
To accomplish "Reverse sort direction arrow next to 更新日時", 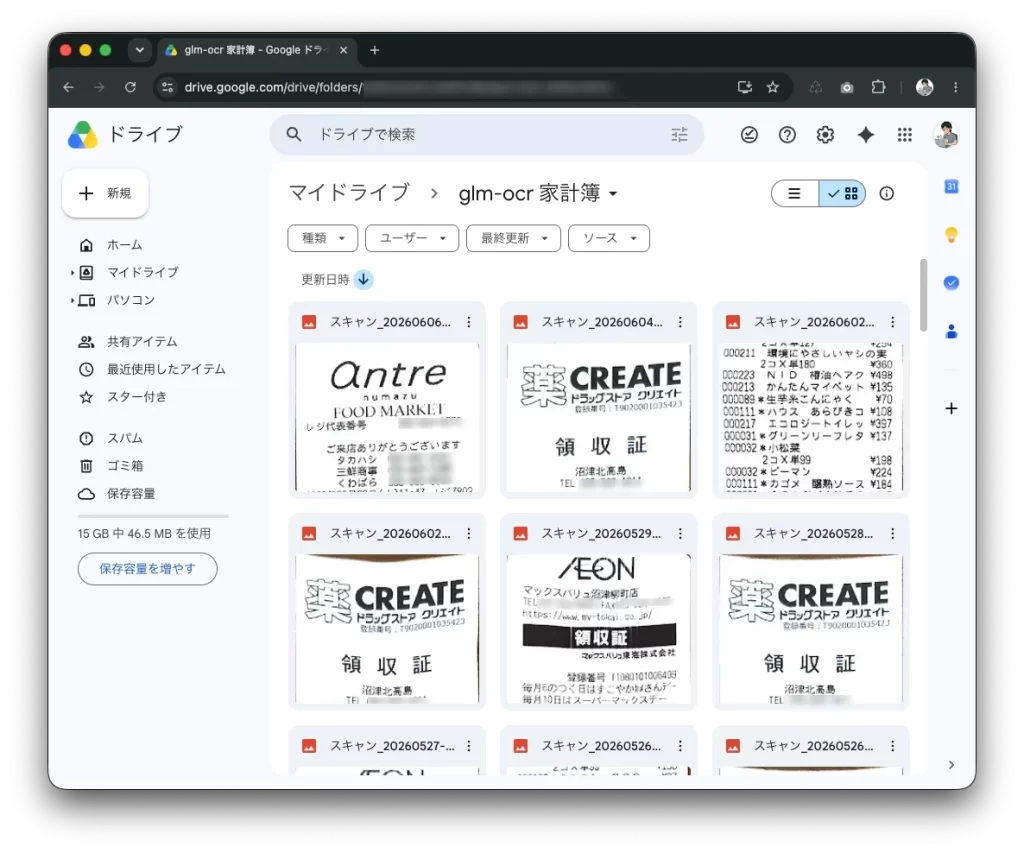I will pos(363,280).
